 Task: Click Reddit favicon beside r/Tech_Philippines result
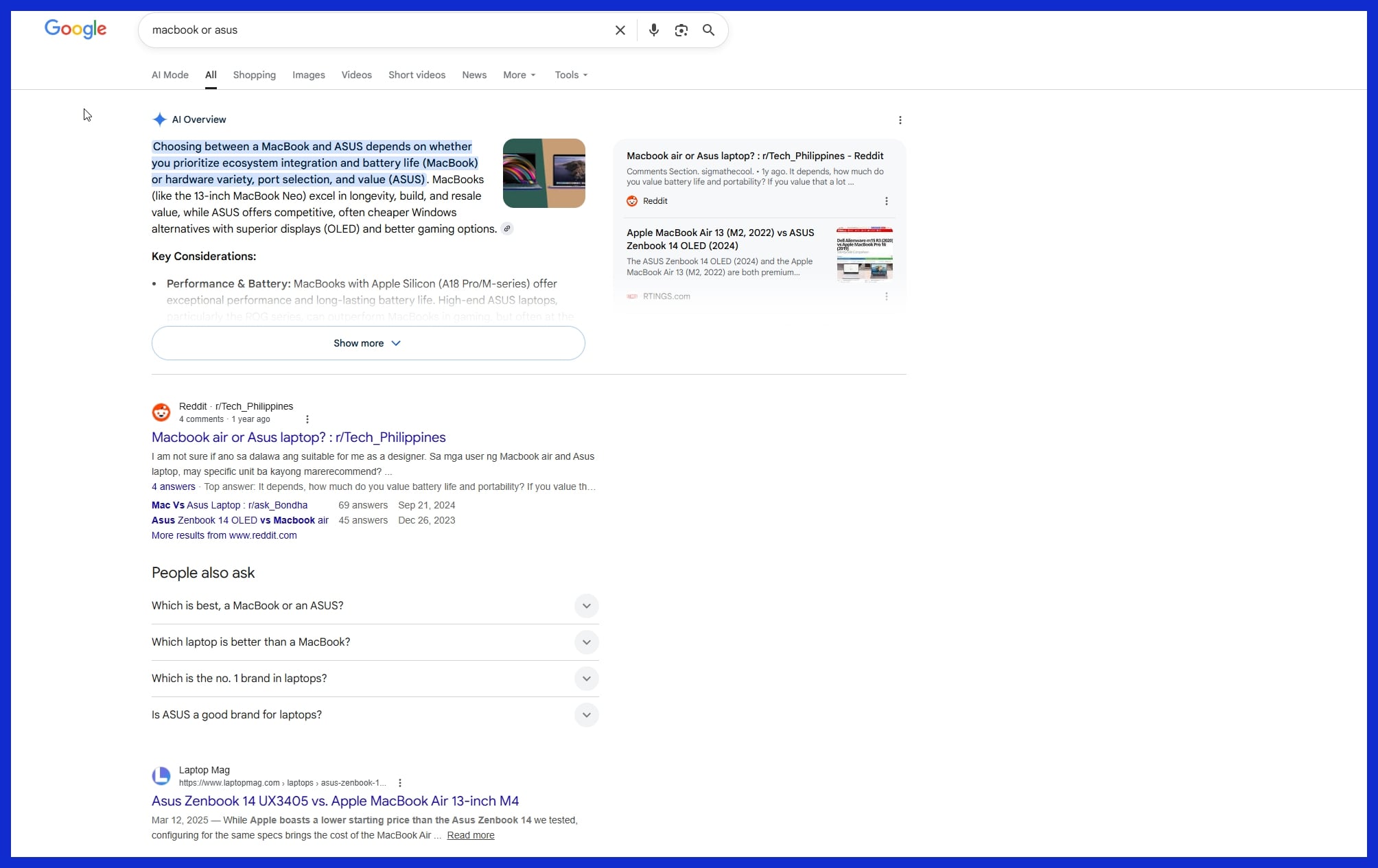pyautogui.click(x=161, y=412)
